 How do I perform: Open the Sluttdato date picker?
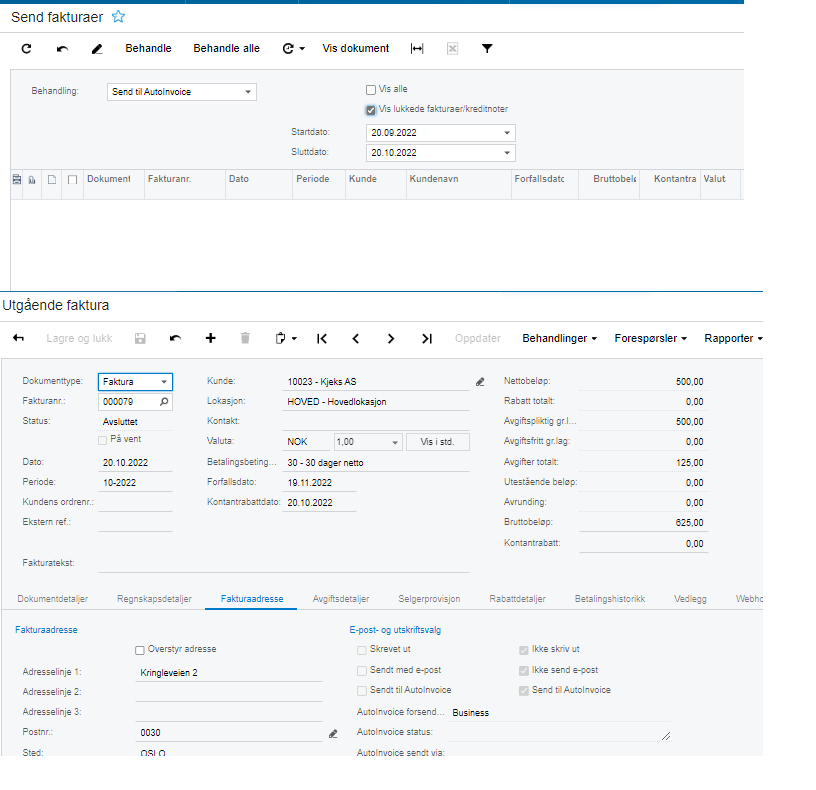507,153
